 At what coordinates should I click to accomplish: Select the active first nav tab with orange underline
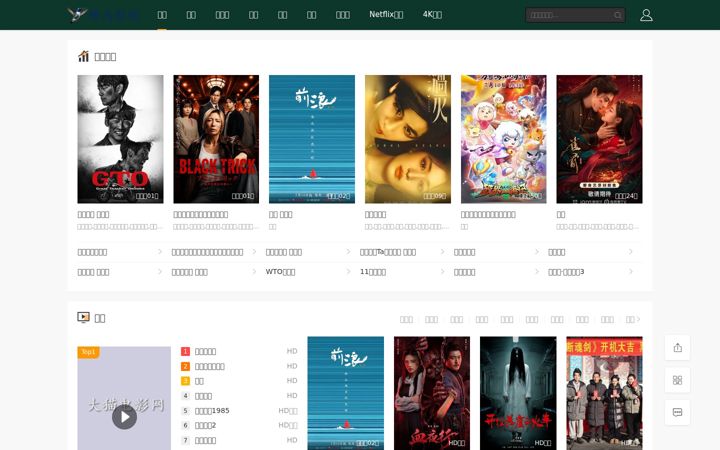click(x=162, y=15)
